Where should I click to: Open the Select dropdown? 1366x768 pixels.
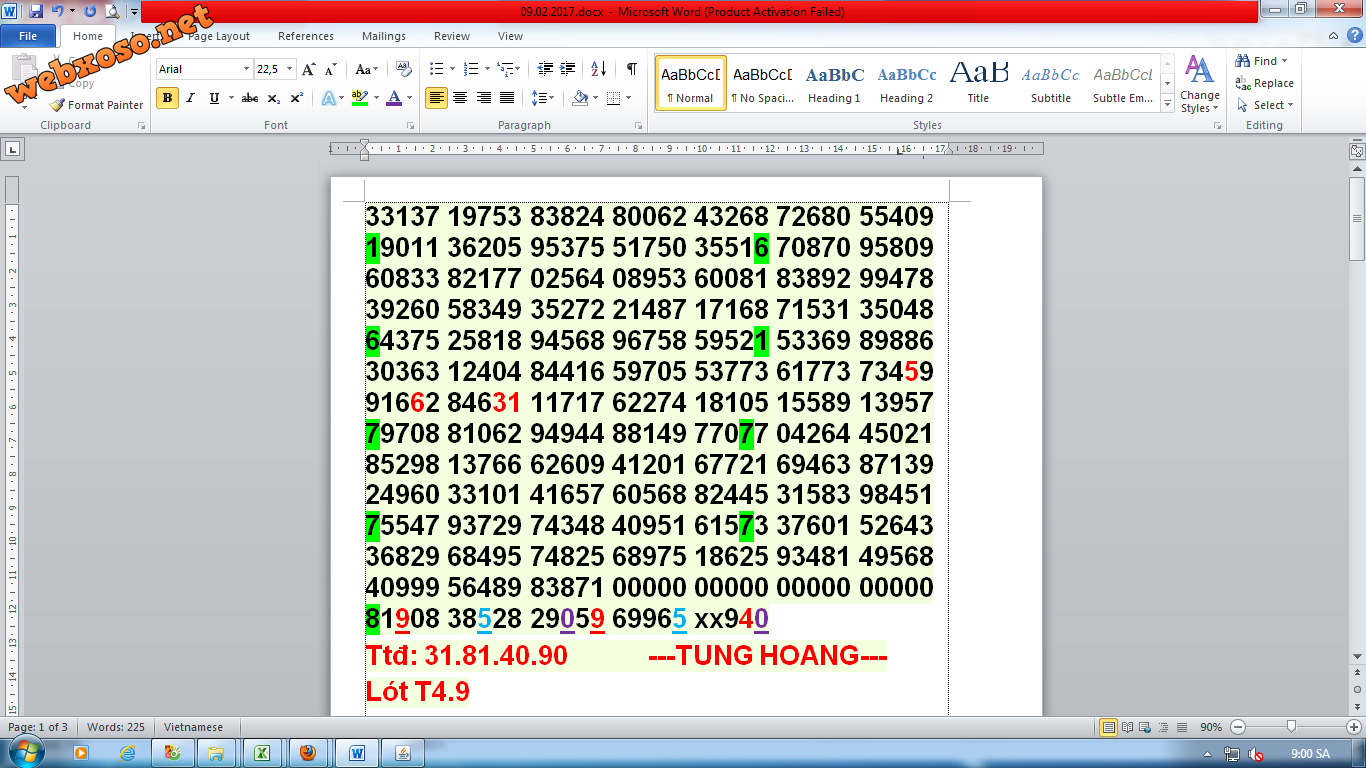1264,105
